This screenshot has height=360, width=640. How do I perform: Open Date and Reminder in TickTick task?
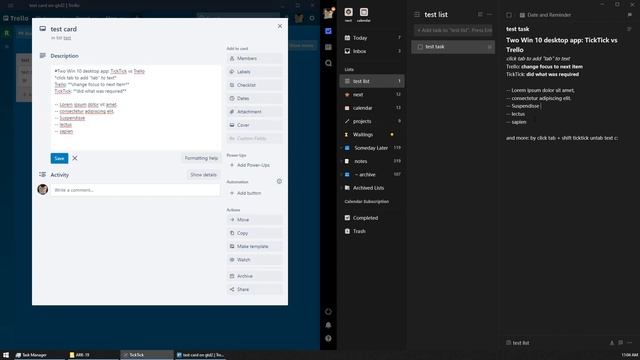coord(545,15)
